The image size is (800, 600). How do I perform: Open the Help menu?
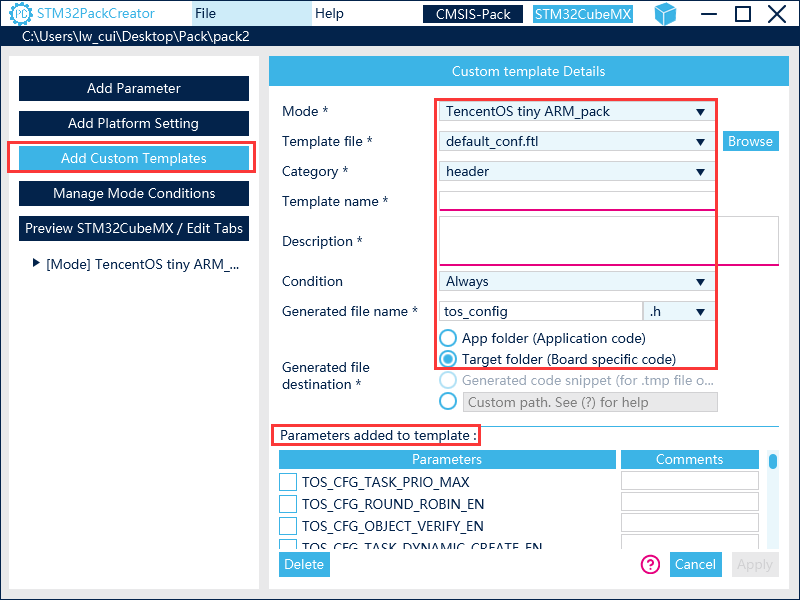pos(329,13)
